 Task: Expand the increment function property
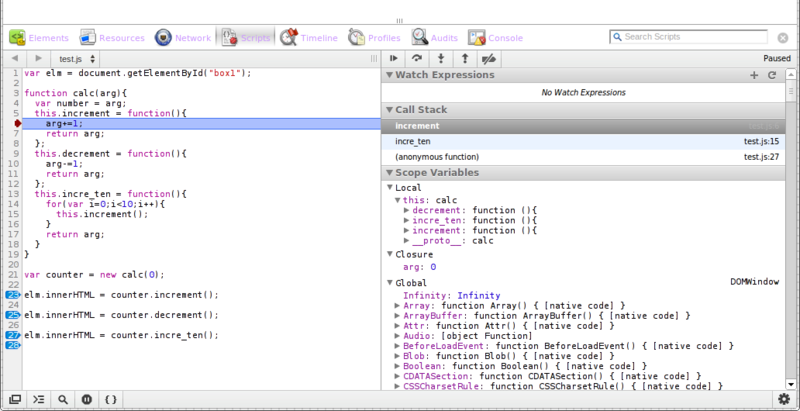(x=407, y=230)
